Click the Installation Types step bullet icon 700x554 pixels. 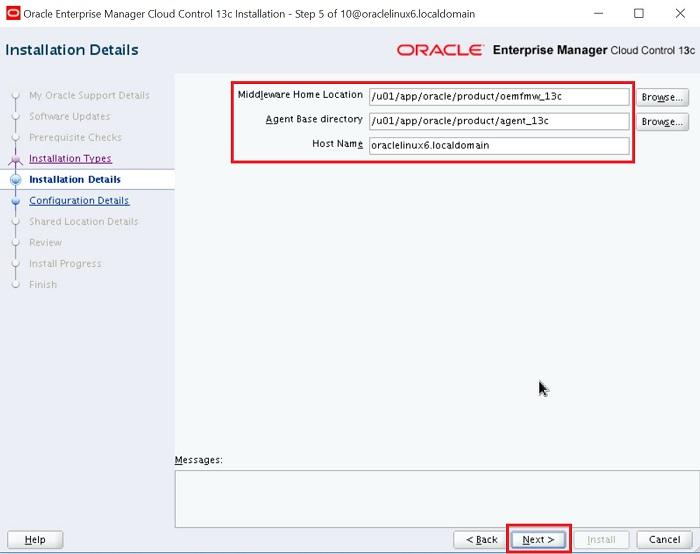[x=16, y=159]
